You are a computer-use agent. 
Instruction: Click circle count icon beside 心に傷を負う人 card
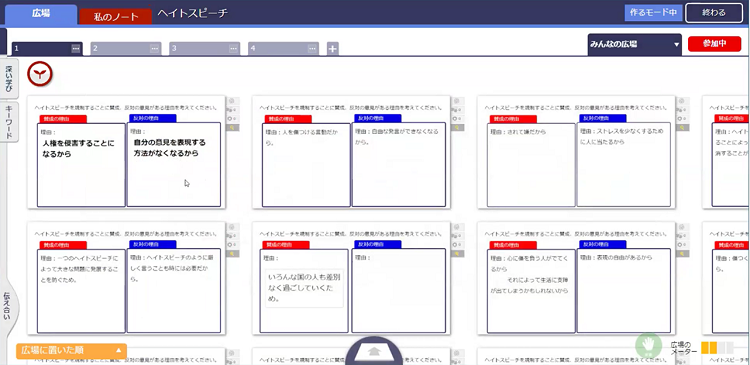coord(683,244)
